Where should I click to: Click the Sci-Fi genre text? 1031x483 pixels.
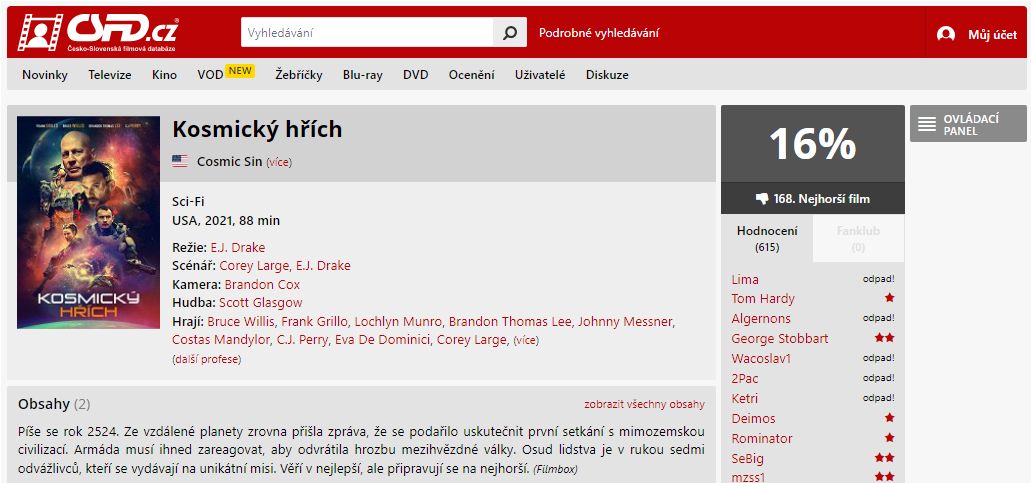pyautogui.click(x=188, y=202)
